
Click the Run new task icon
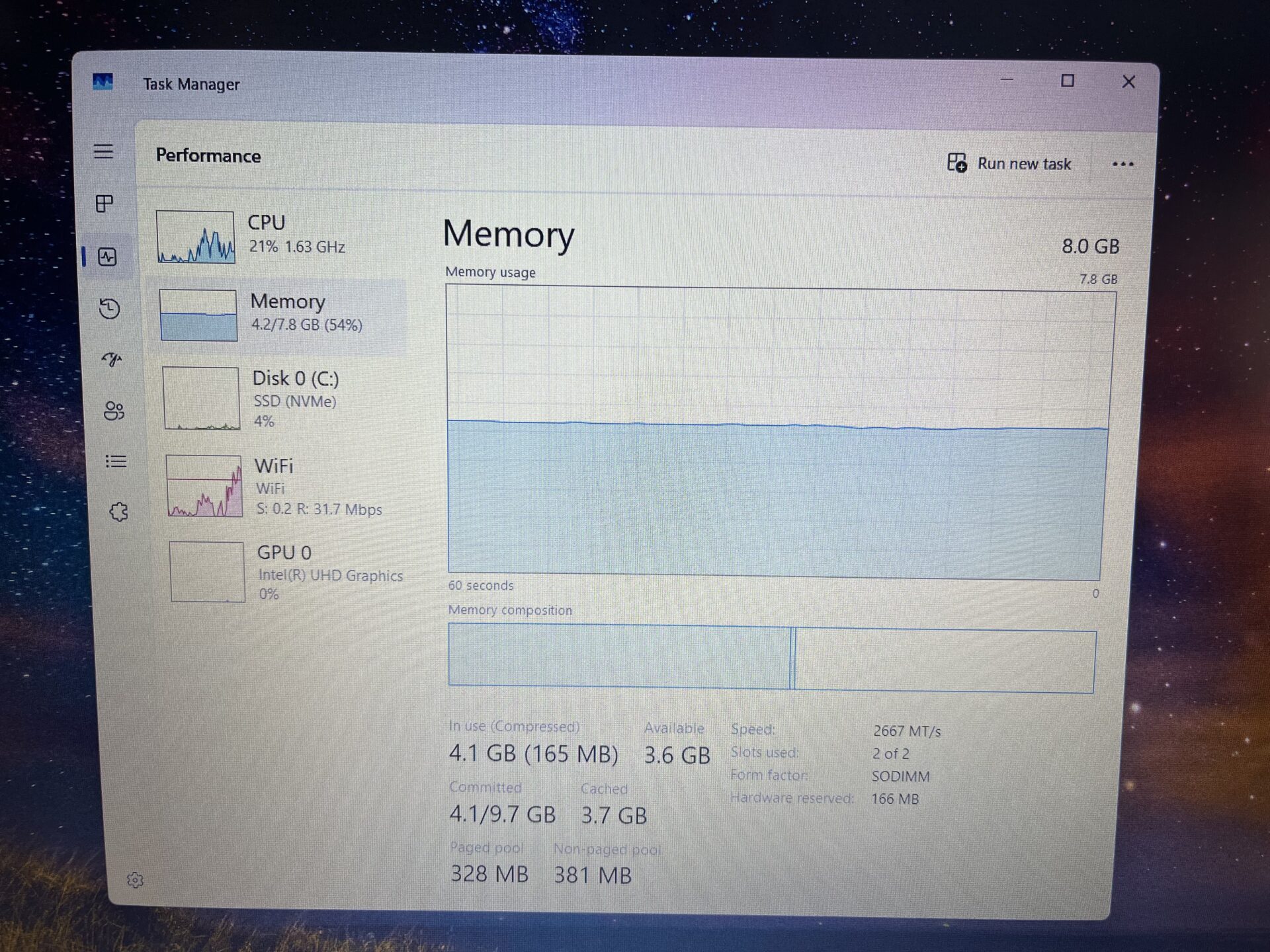[x=957, y=163]
